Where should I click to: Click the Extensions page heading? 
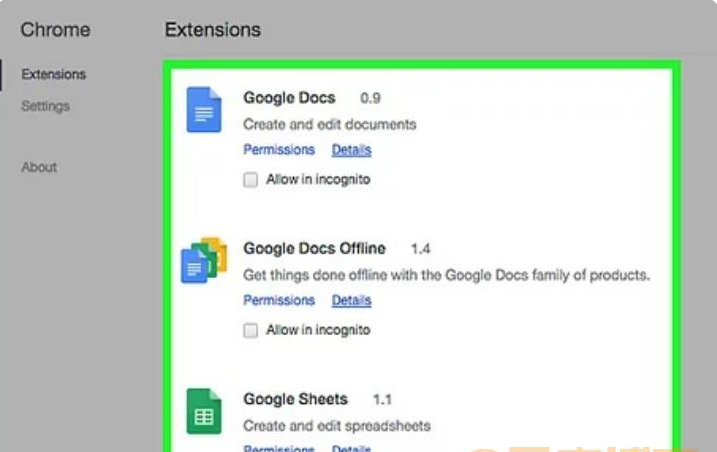213,30
